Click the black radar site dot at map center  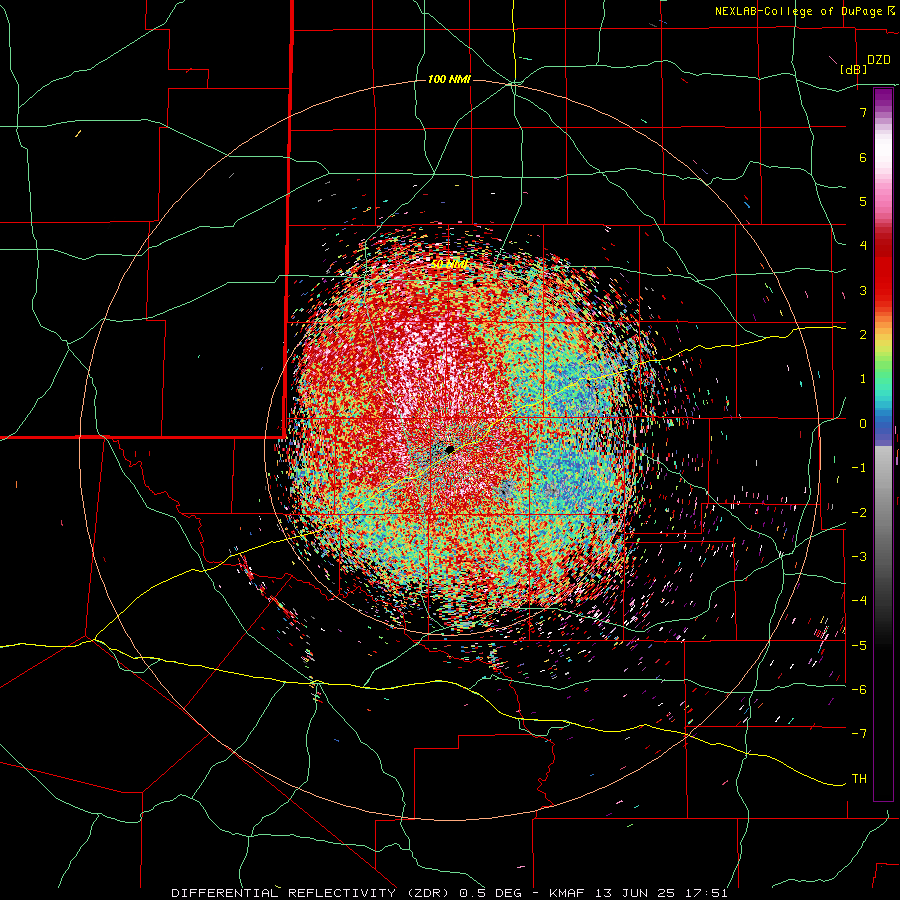point(450,449)
